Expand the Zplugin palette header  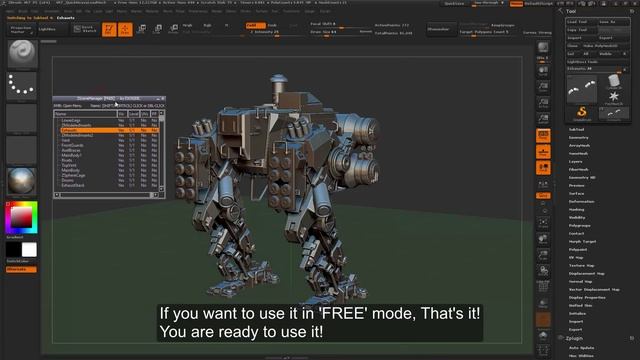[x=574, y=338]
